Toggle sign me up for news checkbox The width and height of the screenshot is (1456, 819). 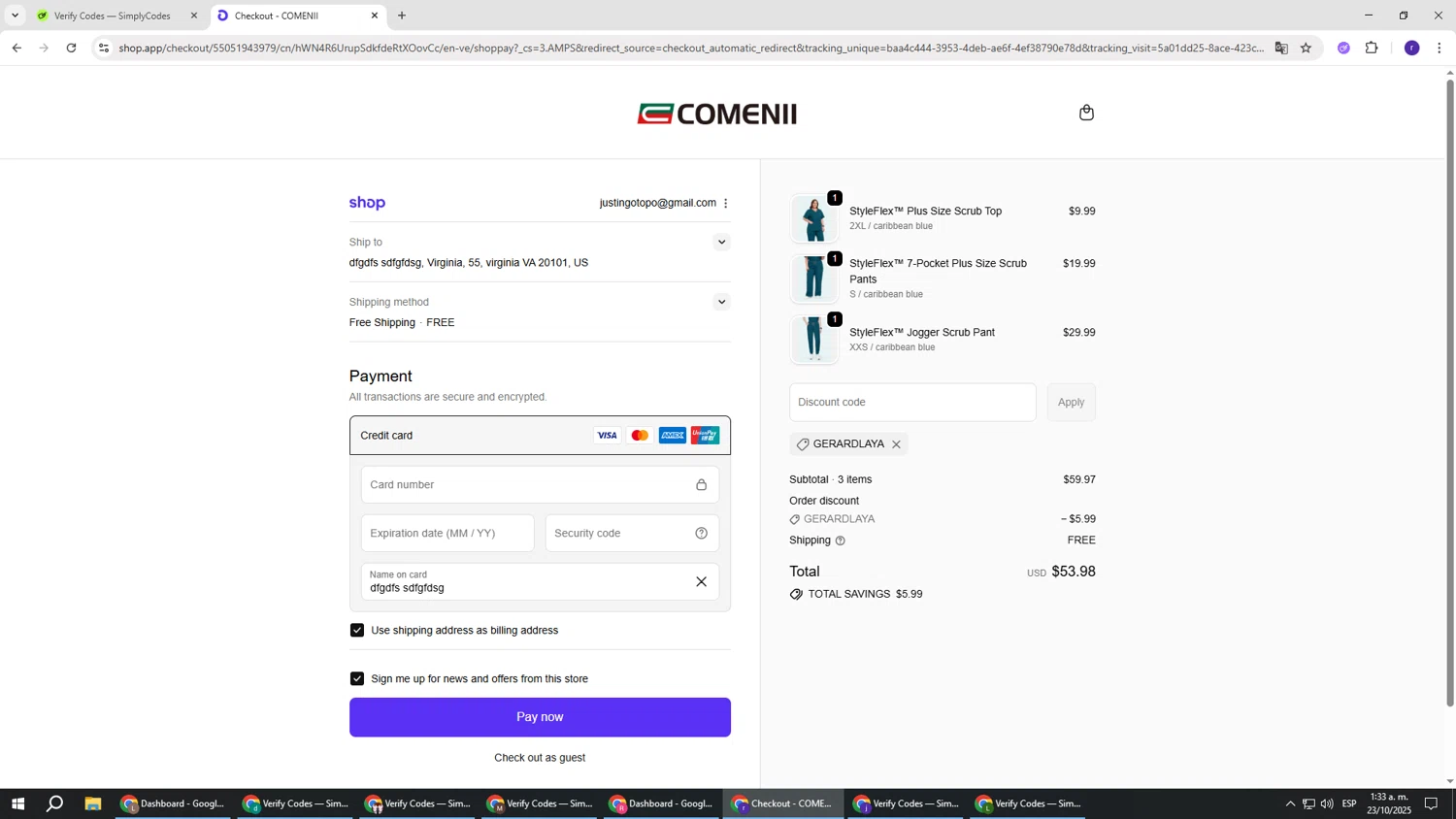click(357, 679)
